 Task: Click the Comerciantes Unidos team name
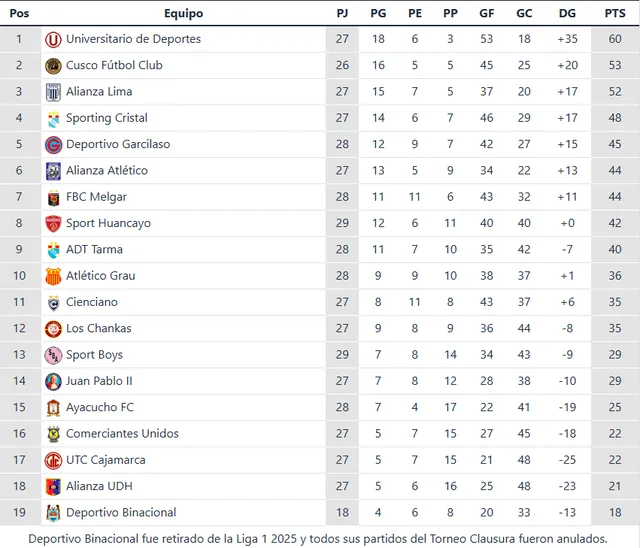coord(122,433)
